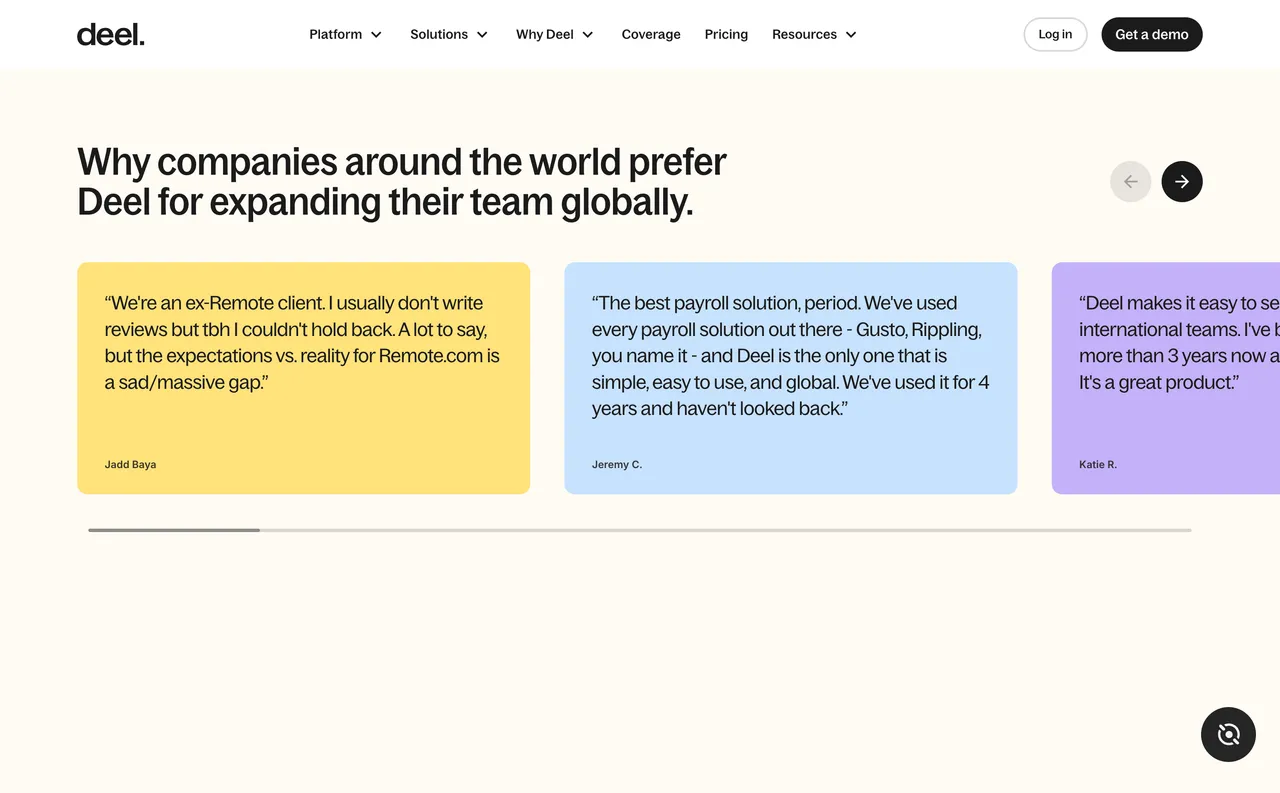Select Katie R.'s purple testimonial card
The image size is (1280, 793).
[x=1165, y=378]
